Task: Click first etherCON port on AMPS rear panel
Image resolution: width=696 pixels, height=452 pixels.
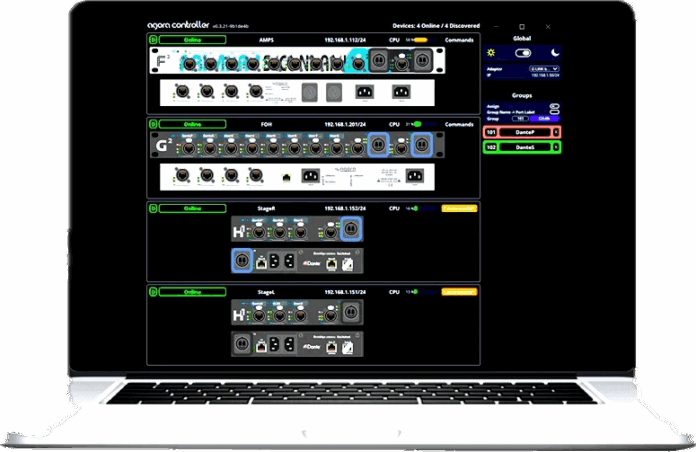Action: (x=182, y=92)
